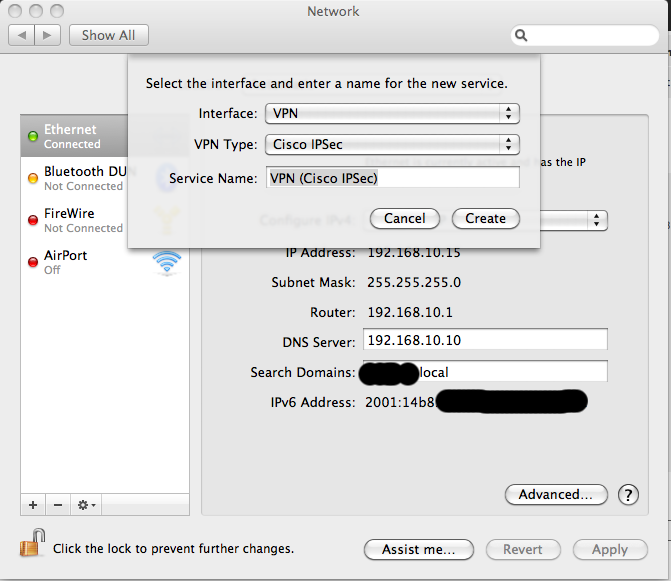Open the Configure IPv4 dropdown
Viewport: 671px width, 581px height.
tap(573, 220)
